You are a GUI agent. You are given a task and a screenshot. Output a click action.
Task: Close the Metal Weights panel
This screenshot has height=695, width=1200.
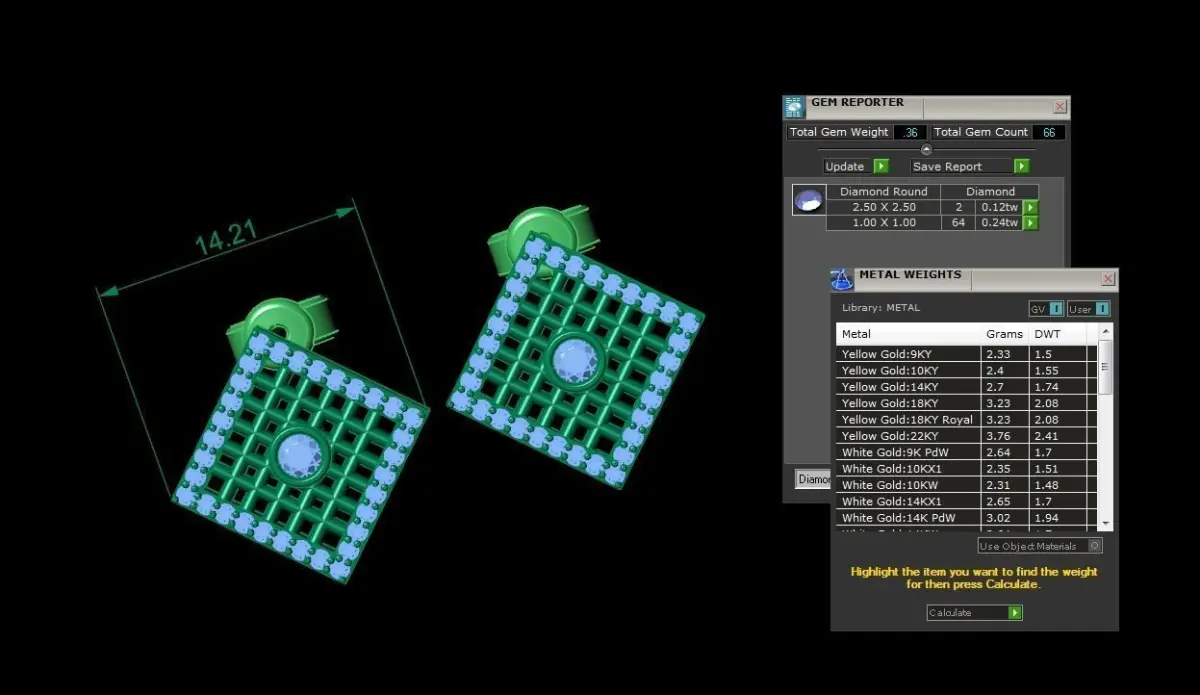click(x=1108, y=279)
